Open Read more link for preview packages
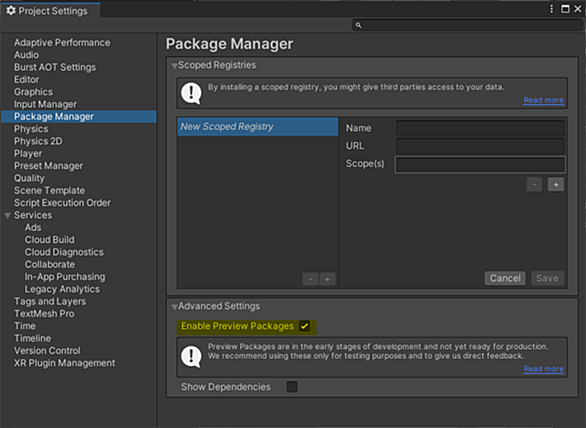Screen dimensions: 586x428 coord(543,369)
